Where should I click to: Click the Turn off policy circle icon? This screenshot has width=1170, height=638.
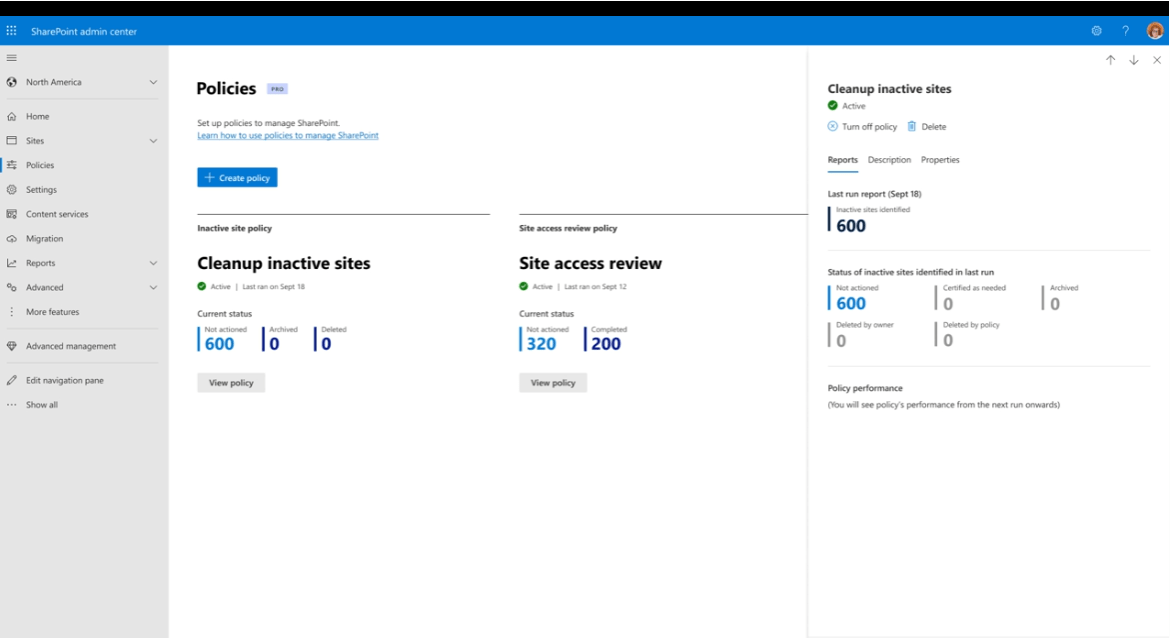point(833,126)
